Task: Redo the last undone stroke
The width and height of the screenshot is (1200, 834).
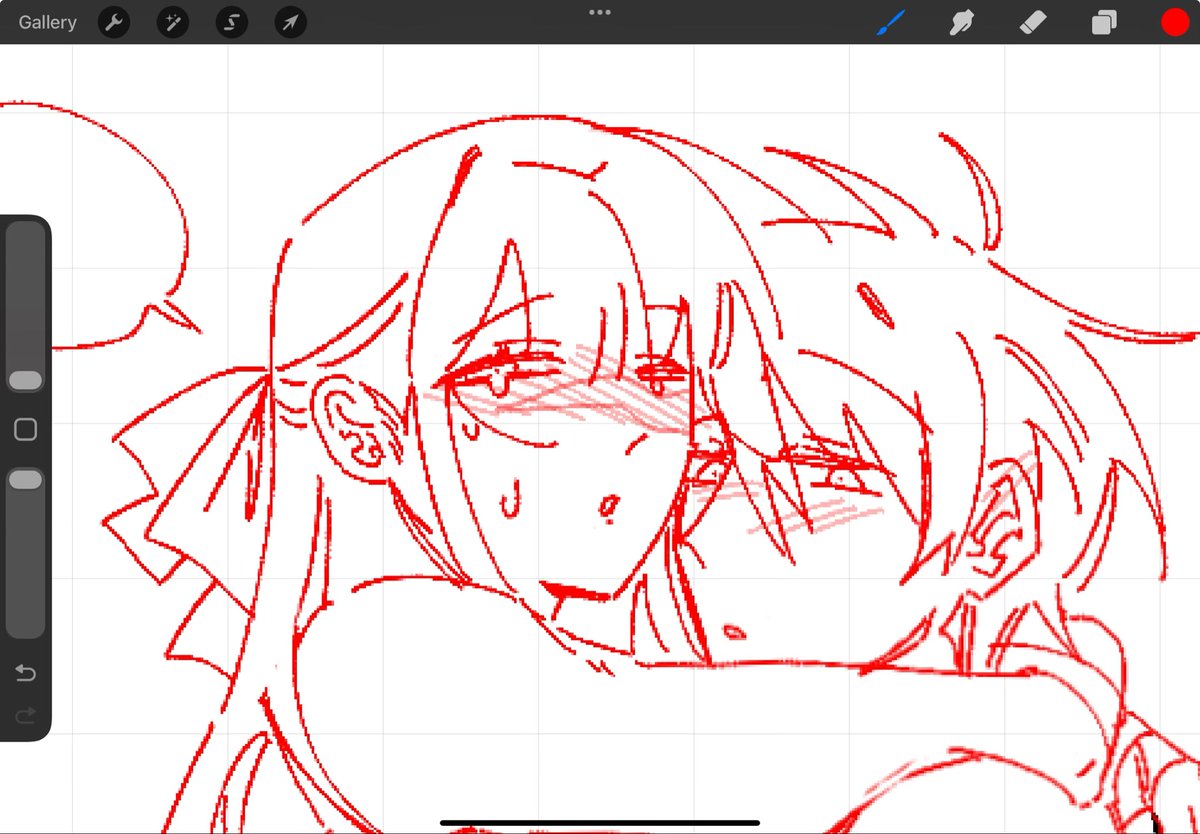Action: (x=25, y=714)
